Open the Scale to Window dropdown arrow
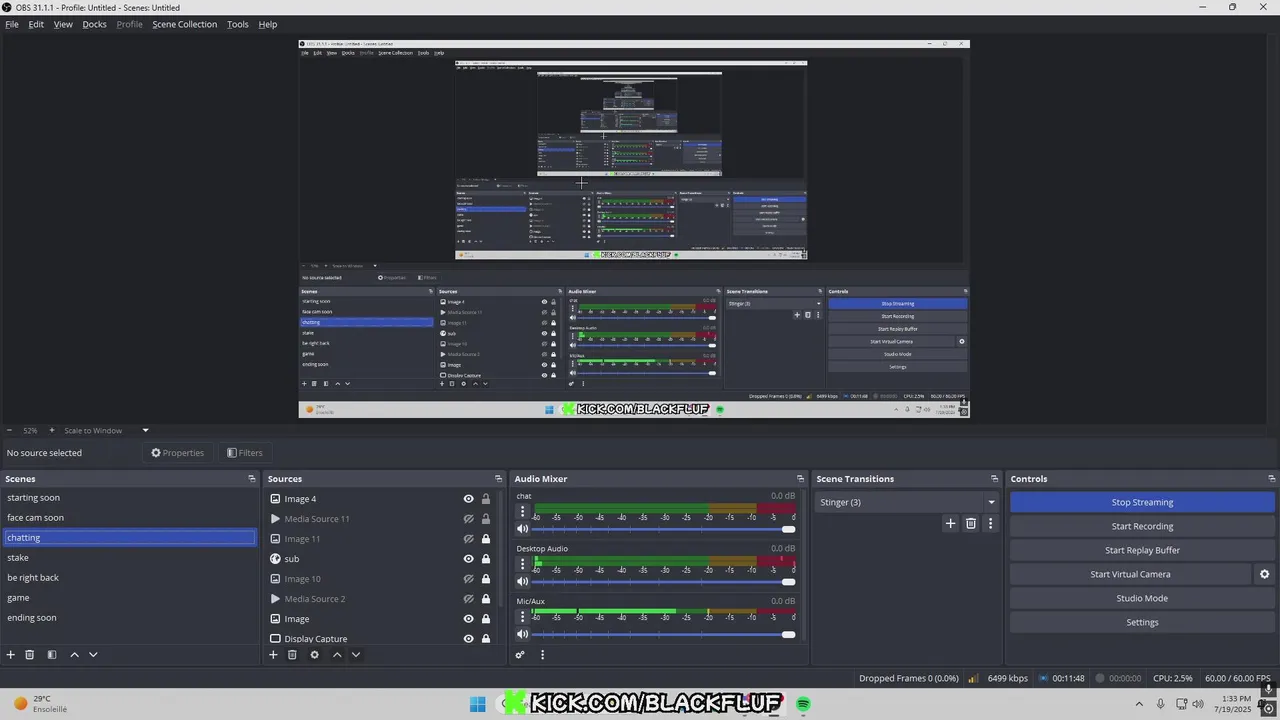The height and width of the screenshot is (720, 1280). [x=145, y=430]
